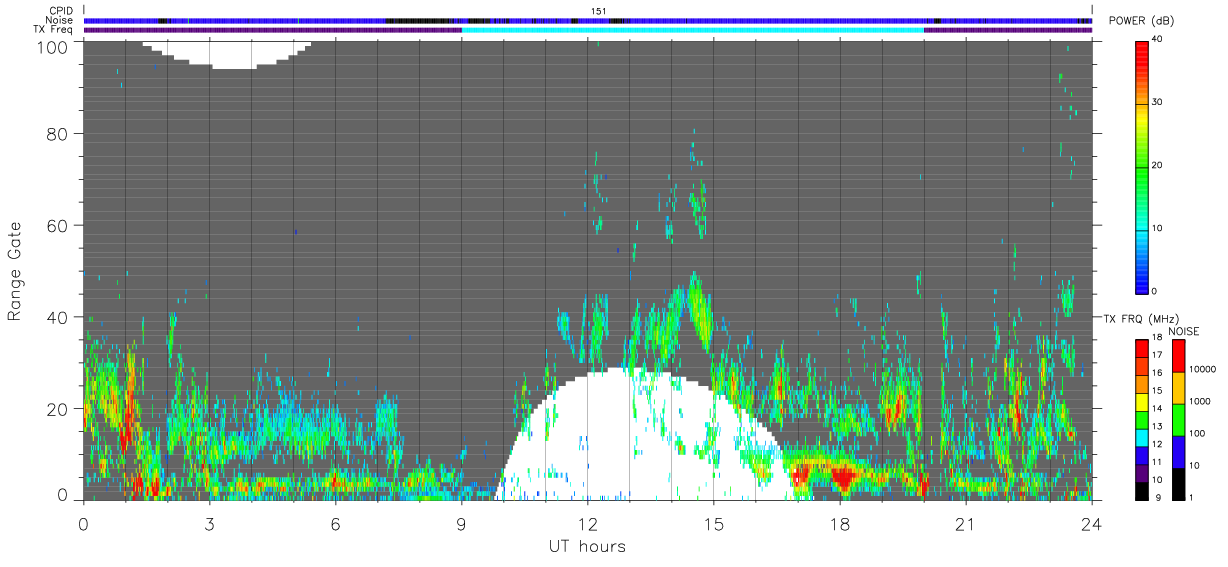Screen dimensions: 1228x567
Task: Click the Range Gate axis title
Action: pos(15,272)
